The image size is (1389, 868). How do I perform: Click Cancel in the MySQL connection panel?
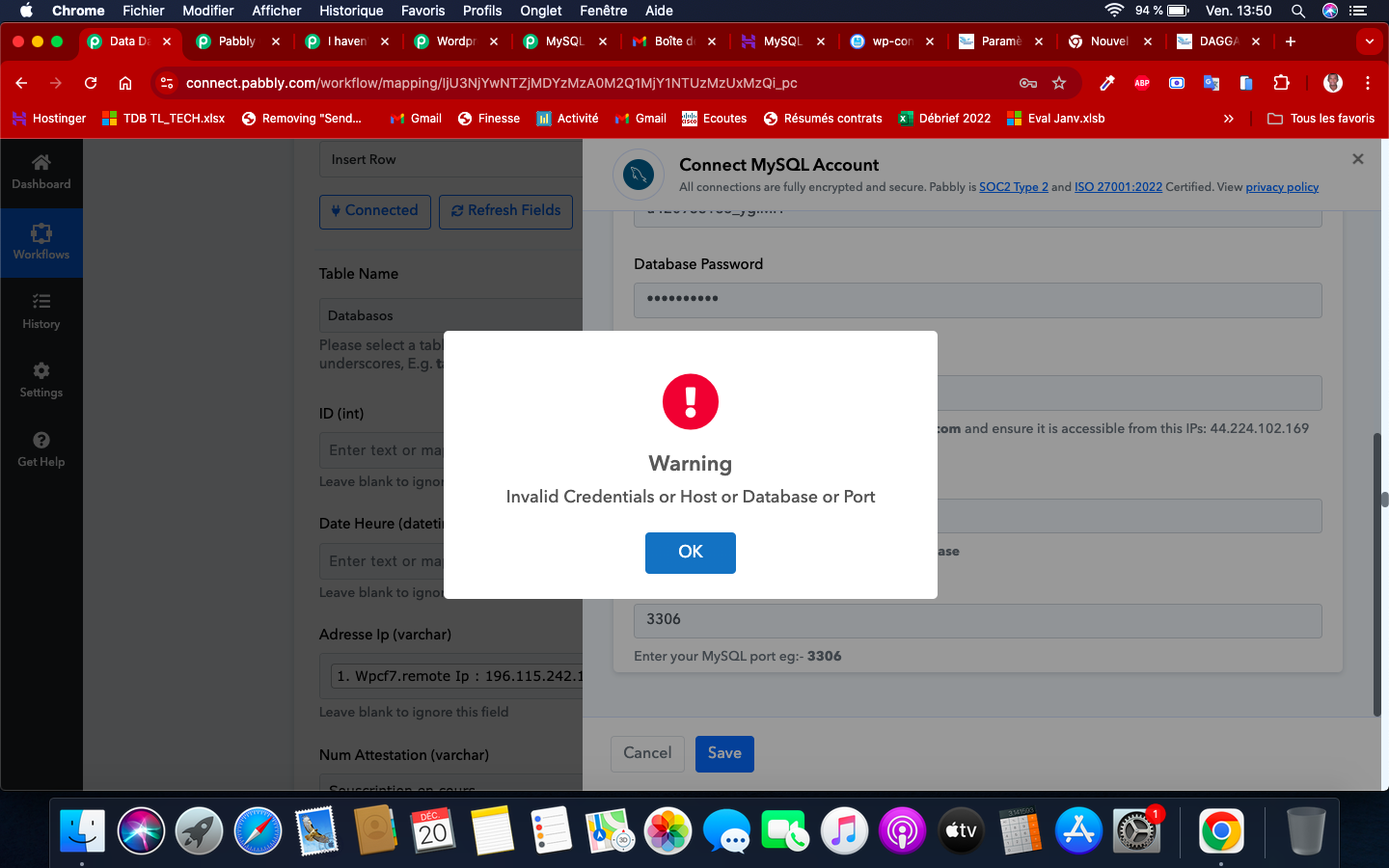click(647, 753)
